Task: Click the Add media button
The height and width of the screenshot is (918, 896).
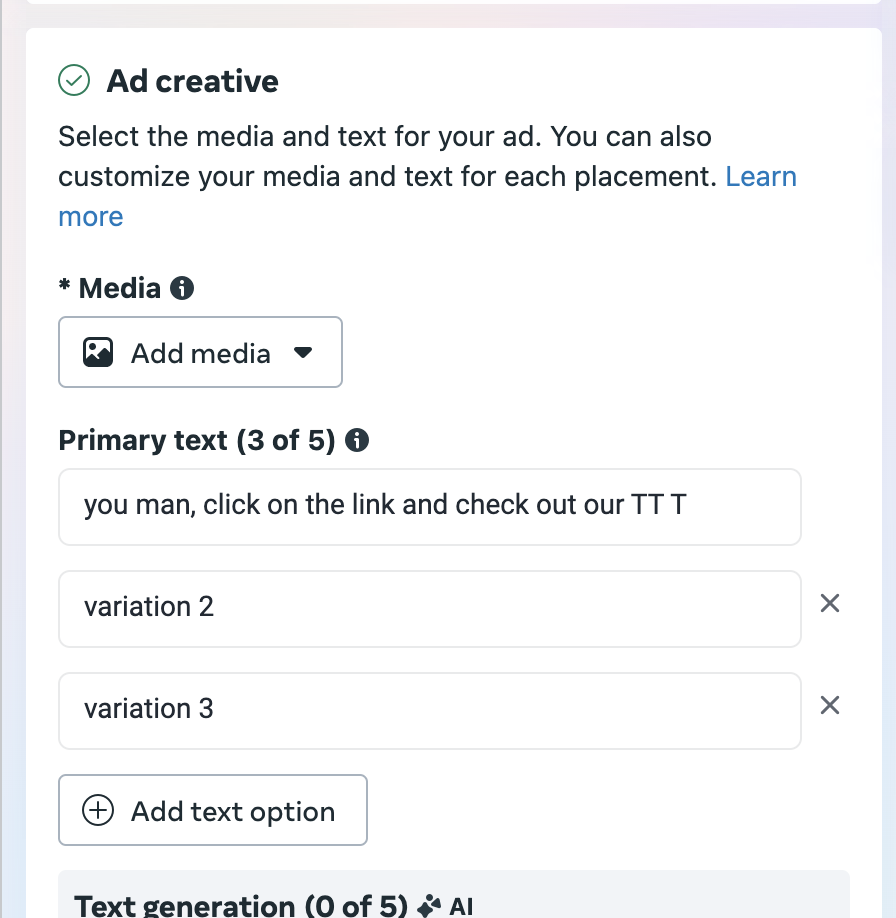Action: [200, 352]
